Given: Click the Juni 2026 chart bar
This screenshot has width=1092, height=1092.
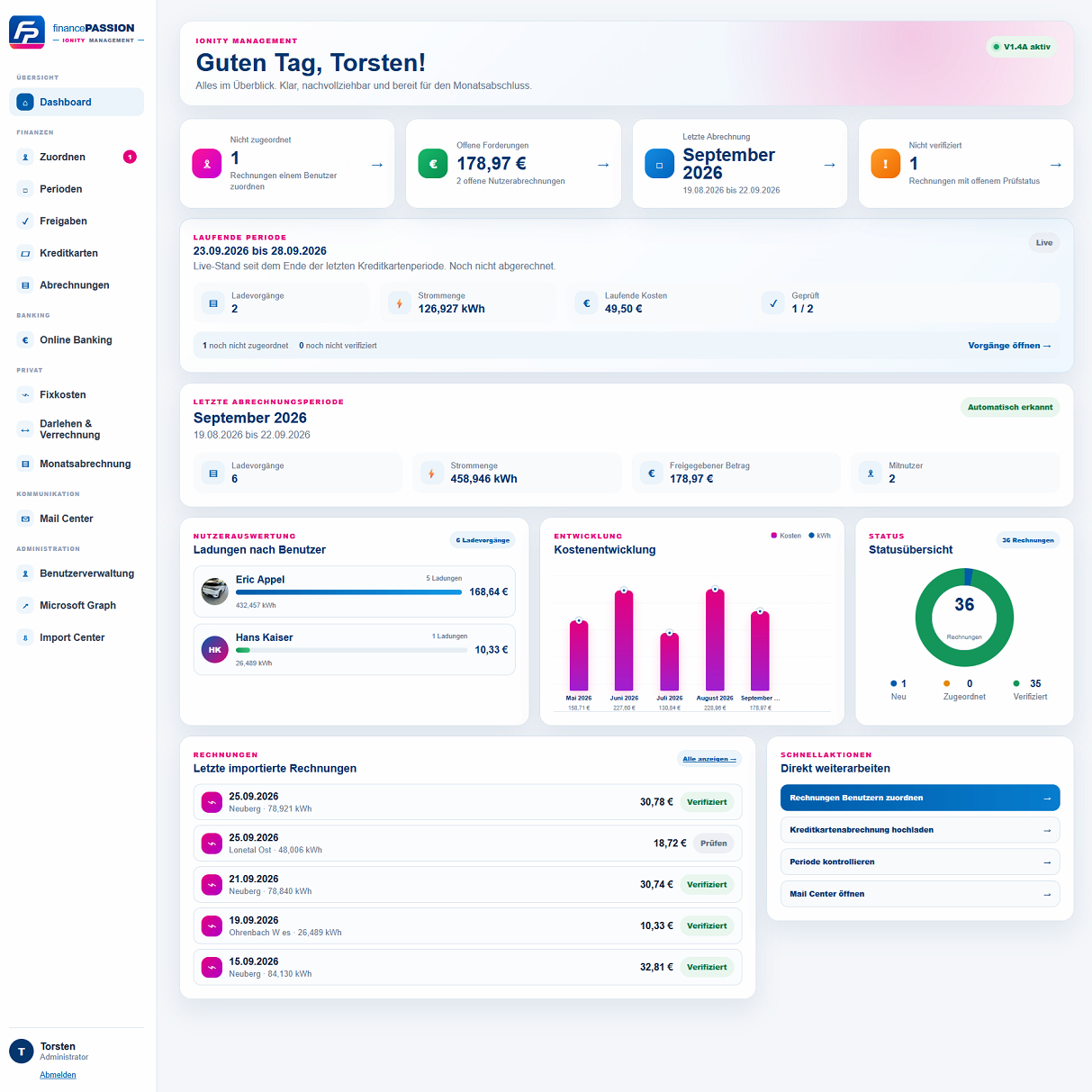Looking at the screenshot, I should pyautogui.click(x=624, y=641).
